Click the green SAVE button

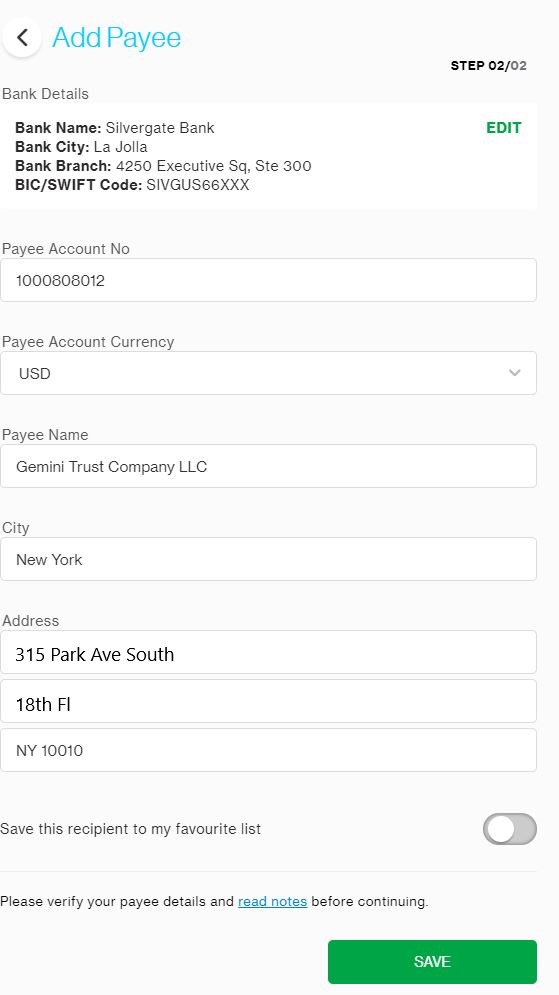pyautogui.click(x=432, y=961)
